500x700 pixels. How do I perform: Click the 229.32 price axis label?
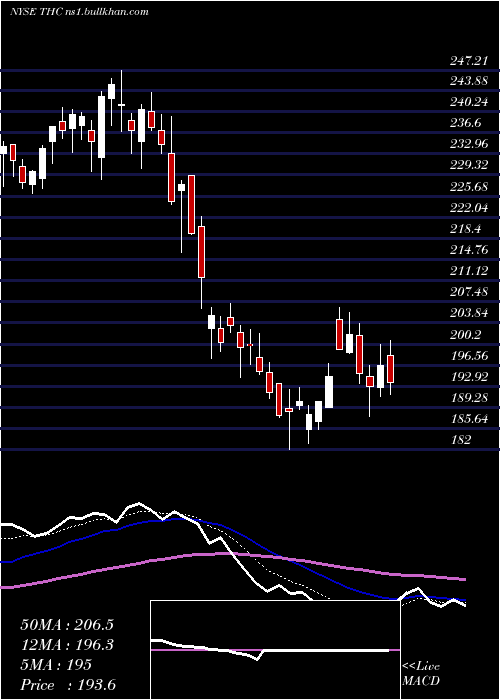point(469,166)
